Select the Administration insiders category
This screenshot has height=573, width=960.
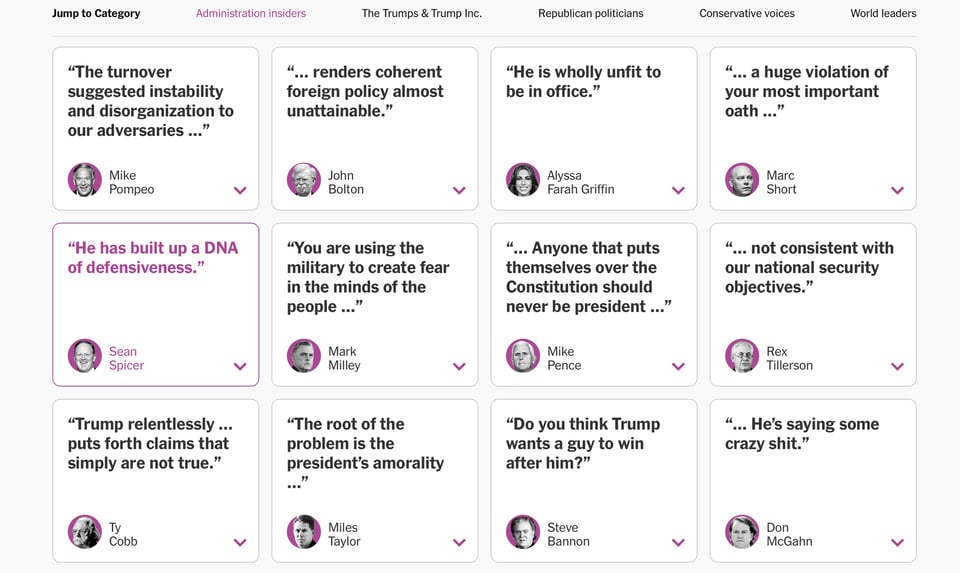click(251, 14)
